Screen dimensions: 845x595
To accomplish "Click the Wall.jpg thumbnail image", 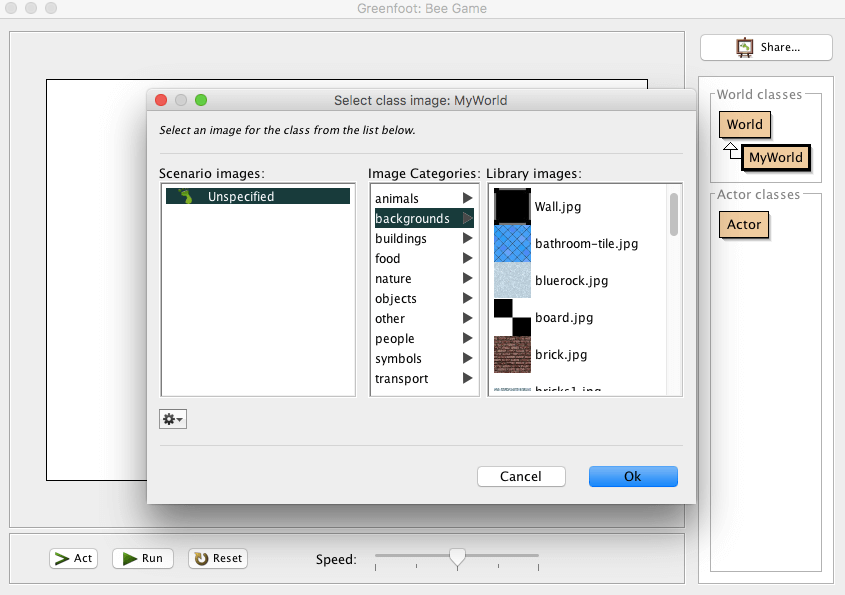I will pyautogui.click(x=512, y=207).
